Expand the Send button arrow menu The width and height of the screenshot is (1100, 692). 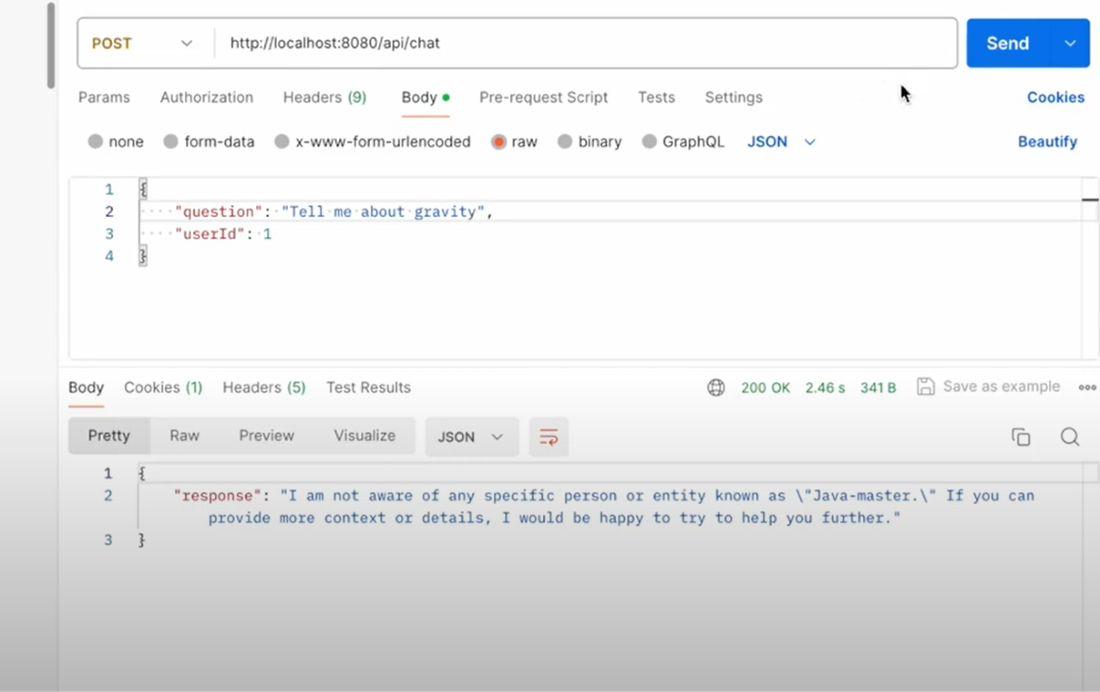[x=1070, y=44]
